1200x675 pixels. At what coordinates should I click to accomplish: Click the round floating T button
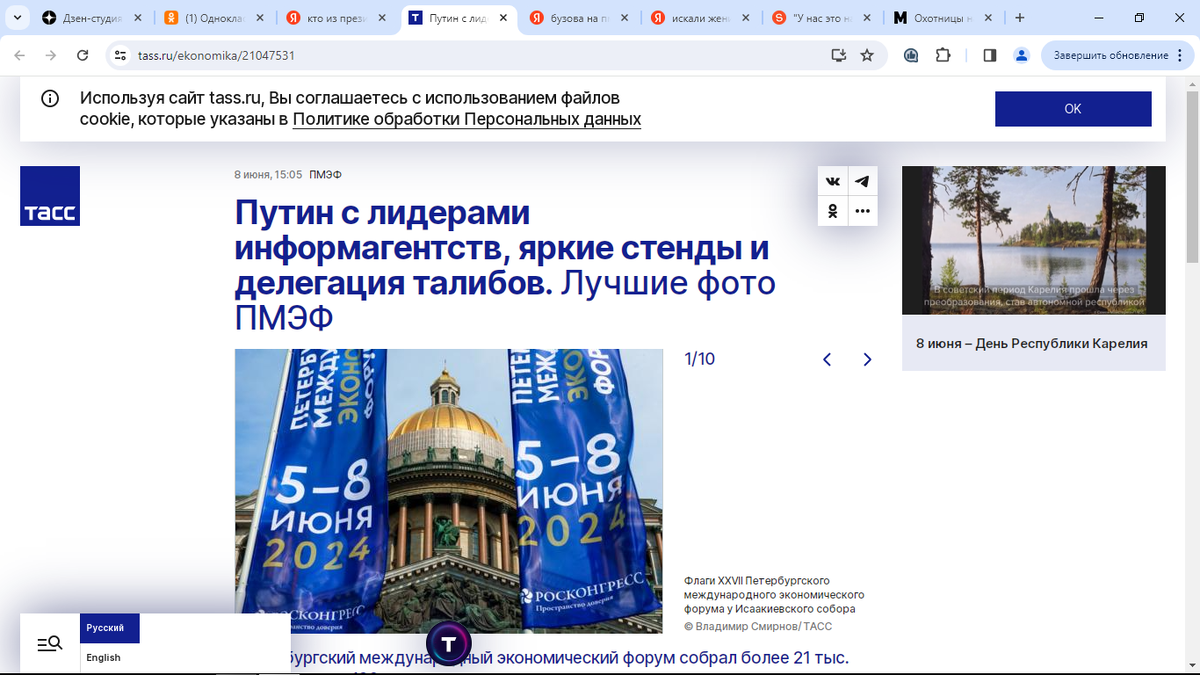click(448, 644)
